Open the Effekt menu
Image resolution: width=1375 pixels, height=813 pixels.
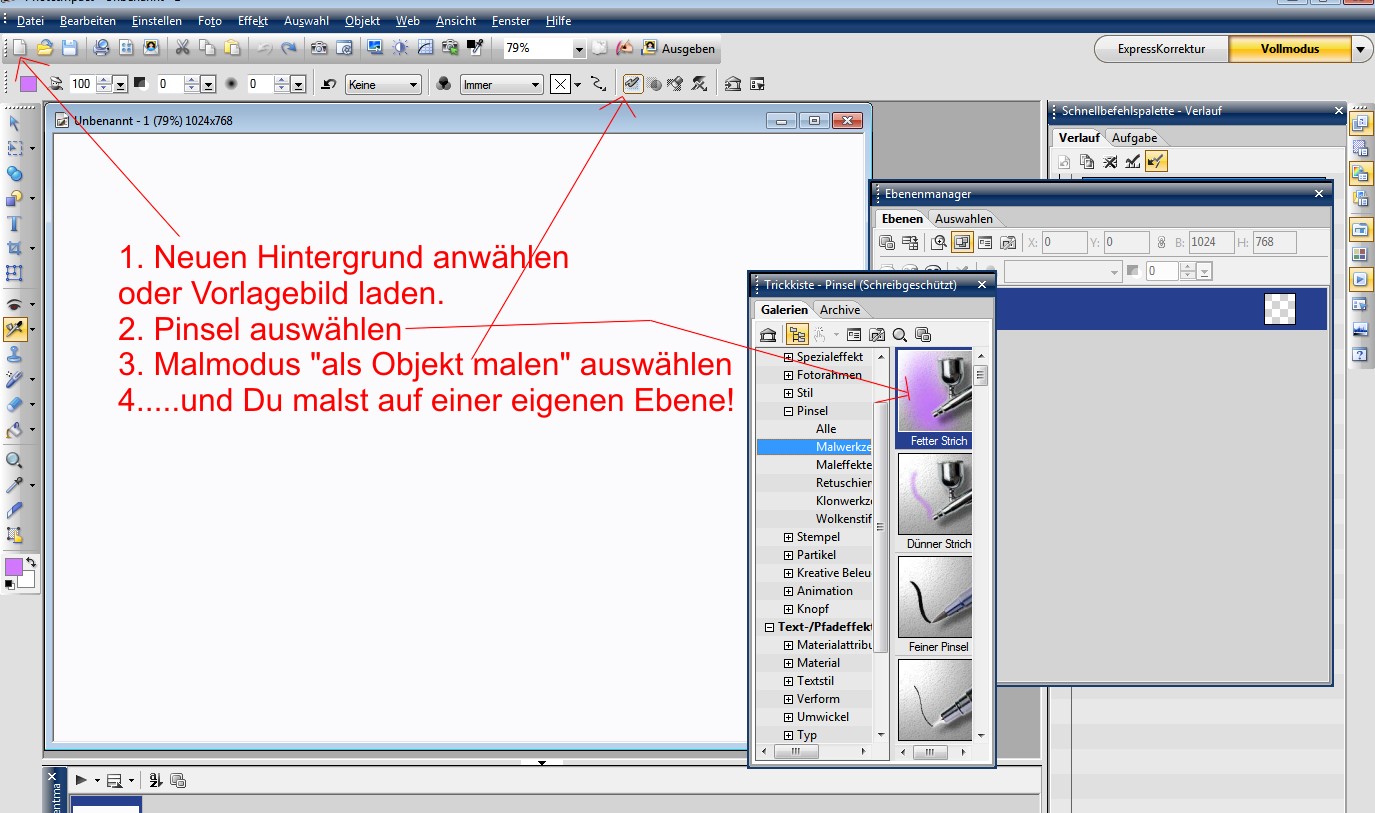click(x=253, y=20)
